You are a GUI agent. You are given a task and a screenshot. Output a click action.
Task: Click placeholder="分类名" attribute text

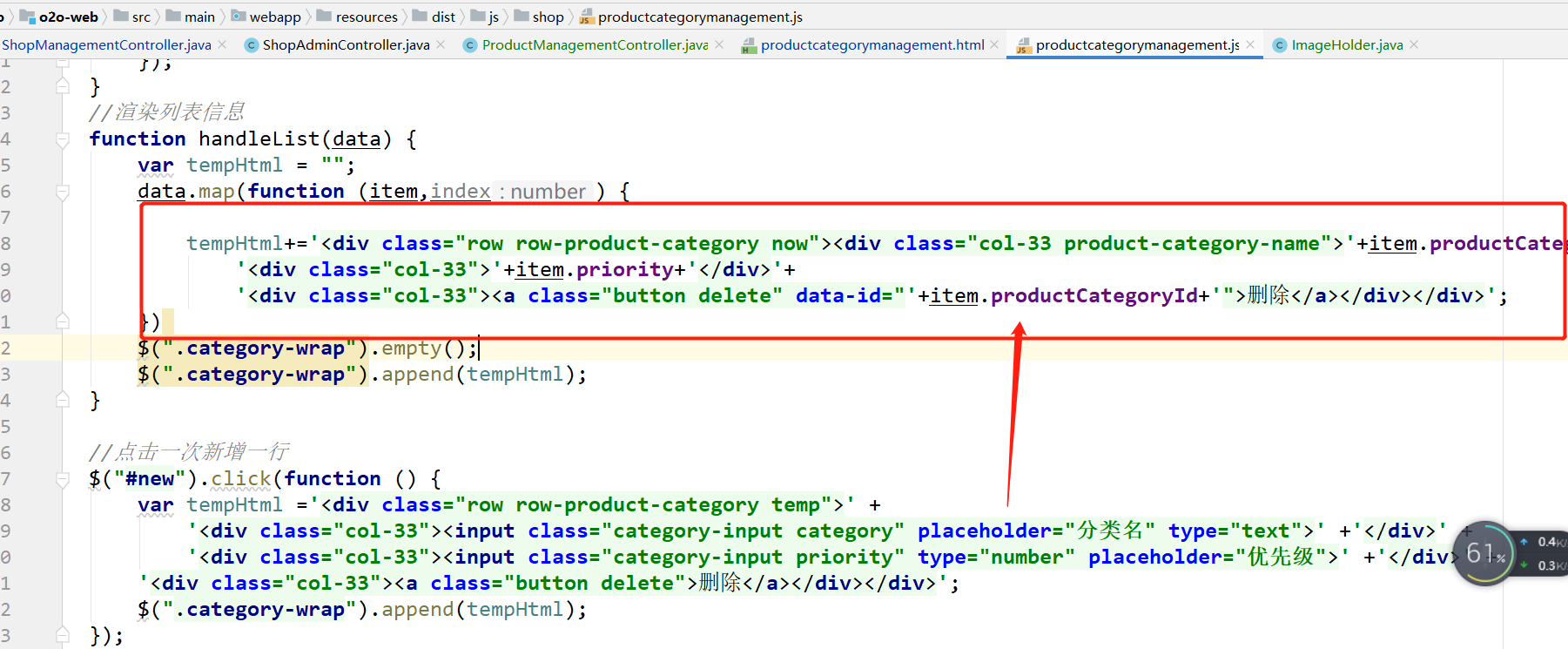click(1036, 531)
